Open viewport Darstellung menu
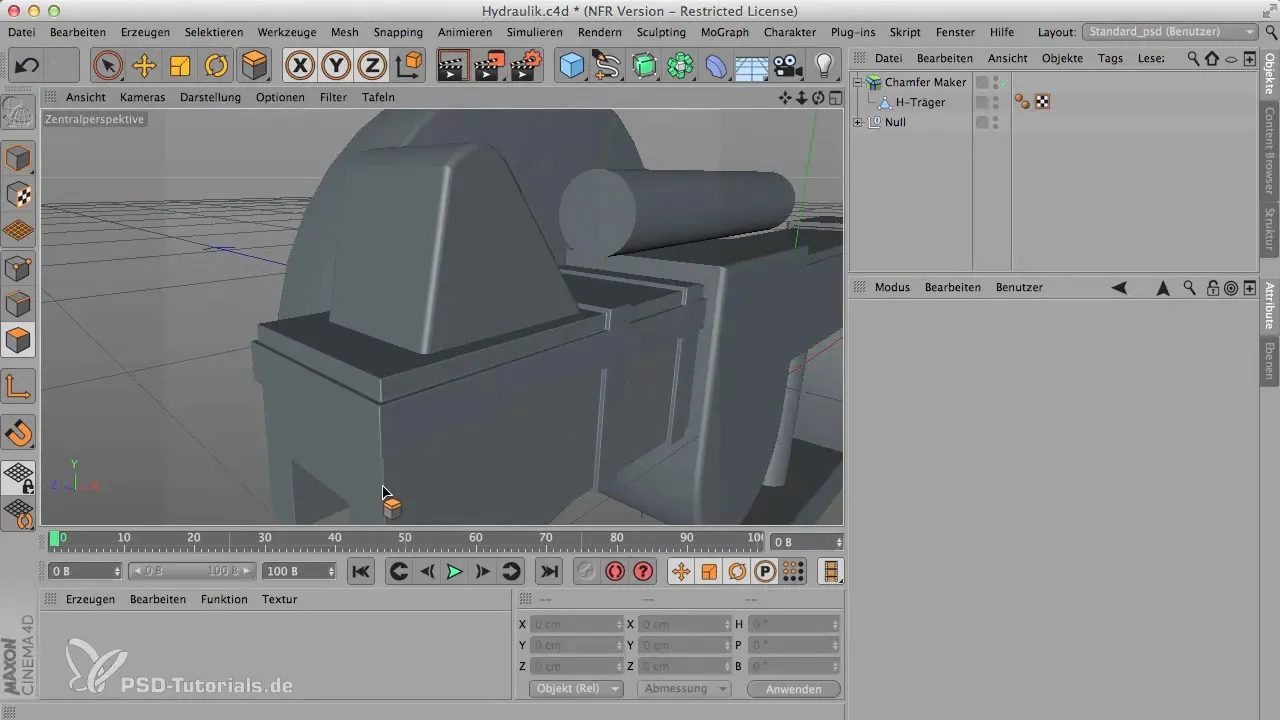Screen dimensions: 1280x720 [210, 97]
